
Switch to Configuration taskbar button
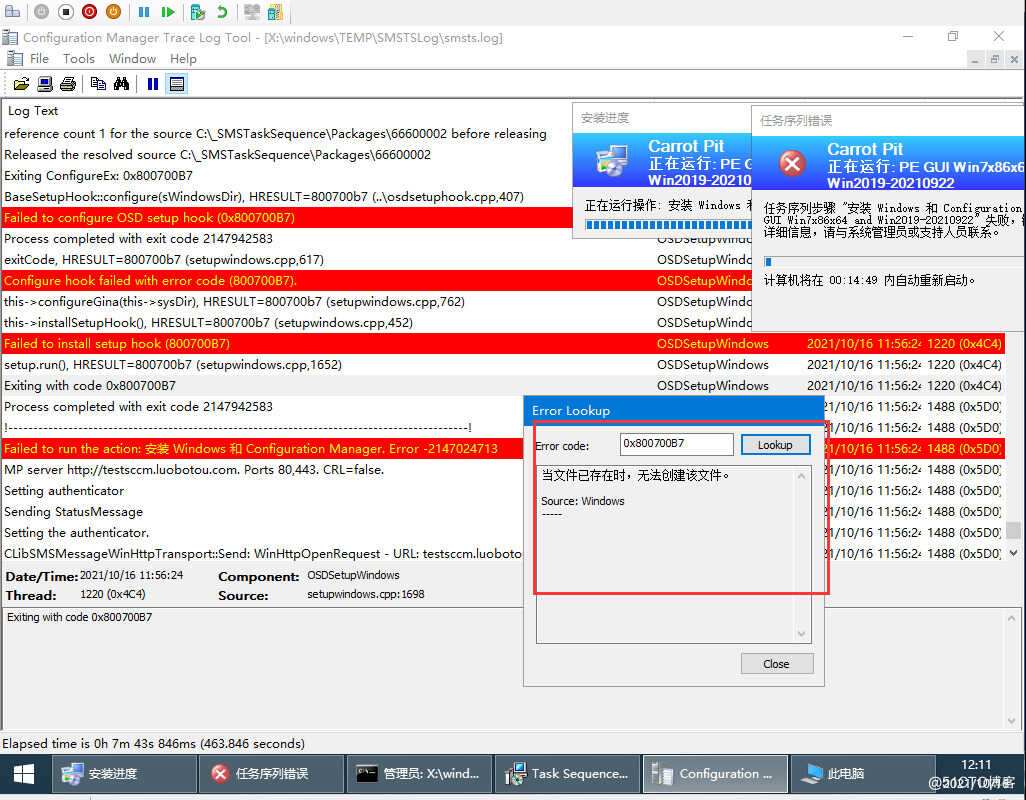click(x=715, y=774)
